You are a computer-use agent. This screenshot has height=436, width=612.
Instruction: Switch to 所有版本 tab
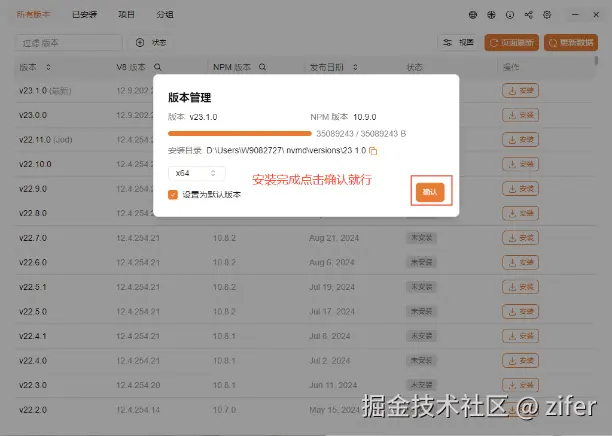click(x=33, y=15)
